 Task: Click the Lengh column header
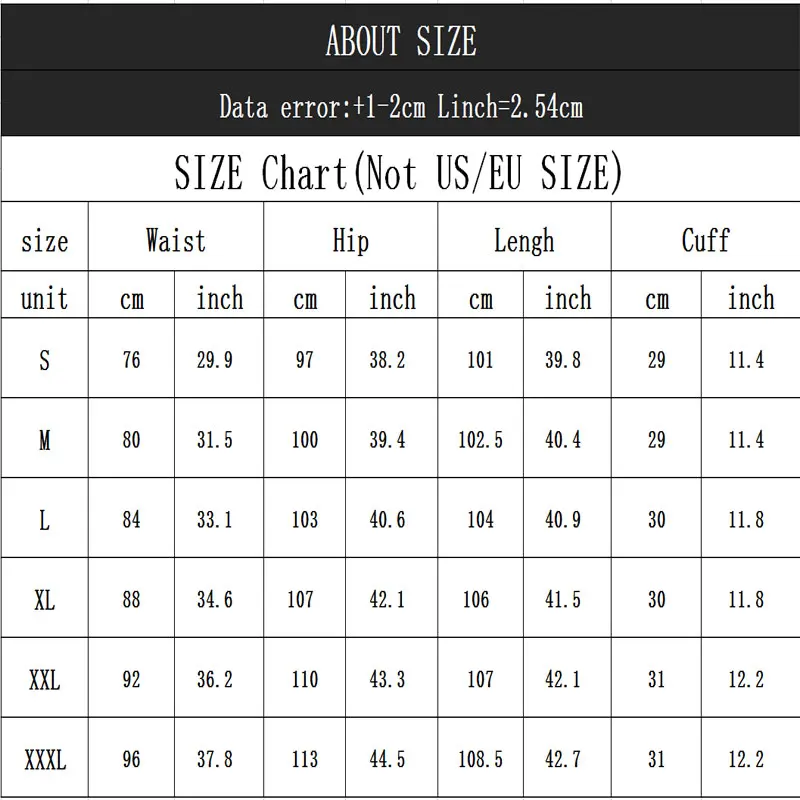(523, 241)
